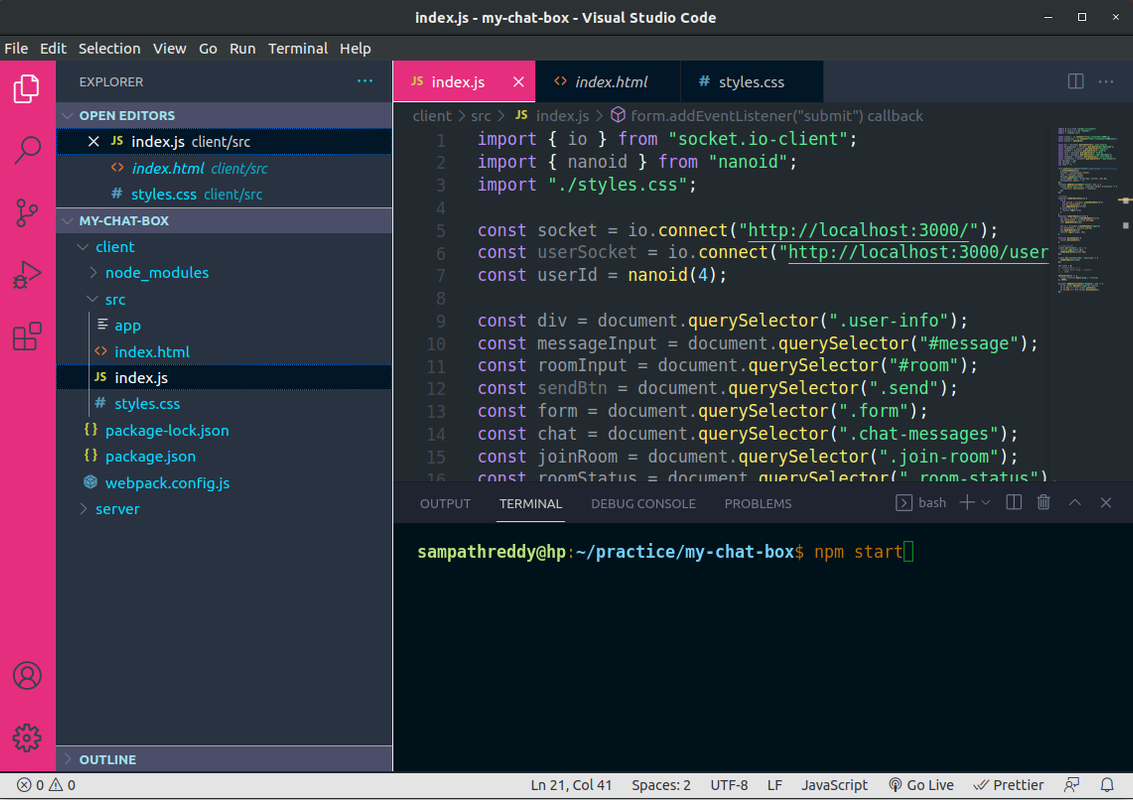This screenshot has height=800, width=1133.
Task: Switch to the Debug Console tab
Action: coord(643,504)
